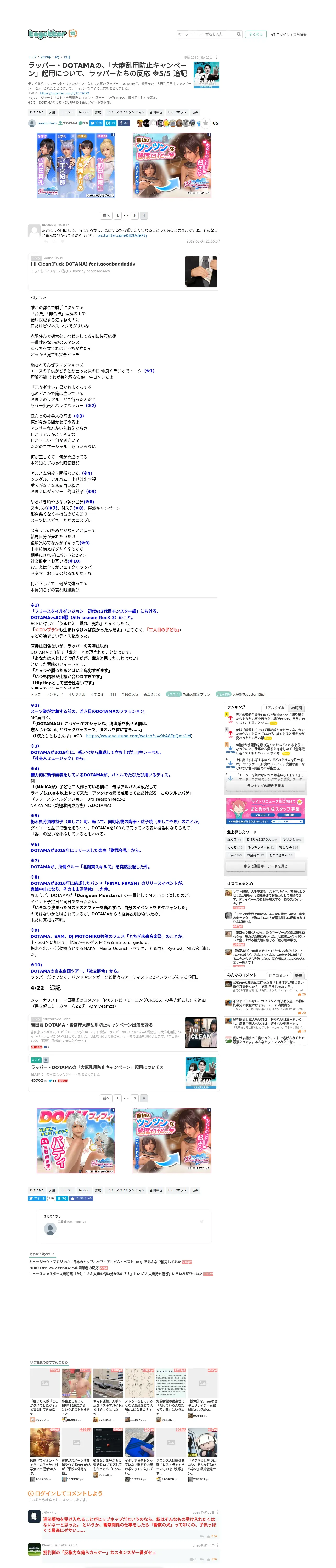Click the いいね! 46 Facebook like button
Image resolution: width=336 pixels, height=1568 pixels.
click(x=81, y=1198)
